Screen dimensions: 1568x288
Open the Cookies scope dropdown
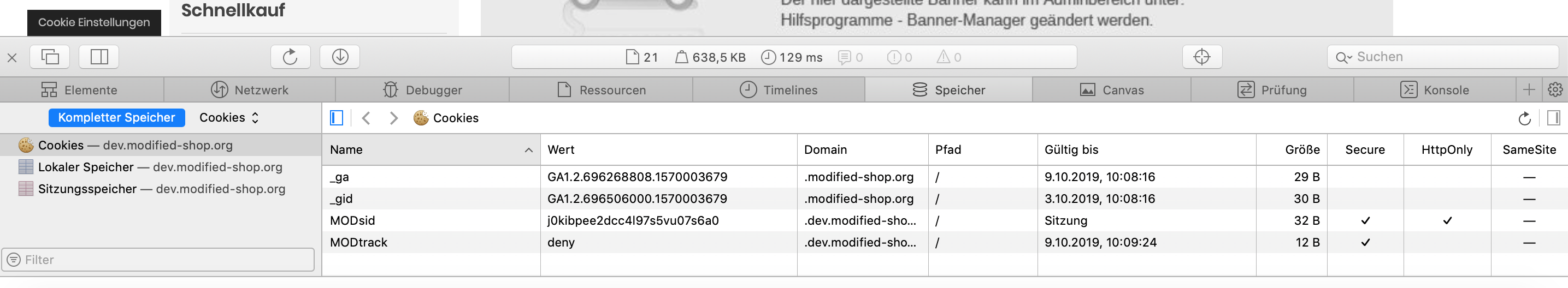(229, 118)
